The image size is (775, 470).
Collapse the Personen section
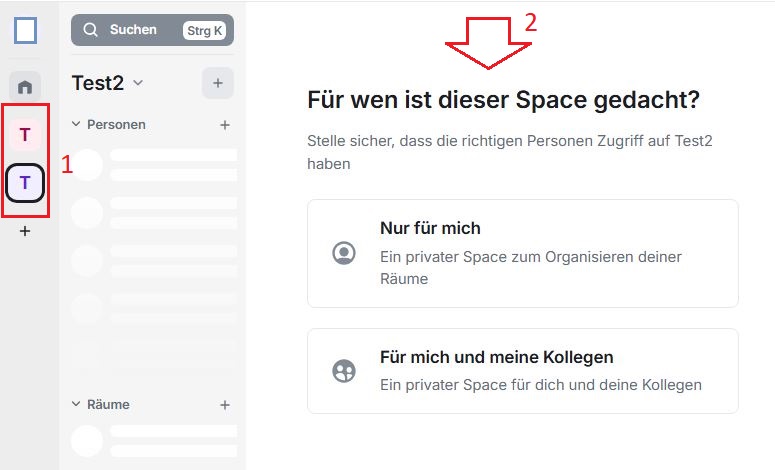click(76, 124)
